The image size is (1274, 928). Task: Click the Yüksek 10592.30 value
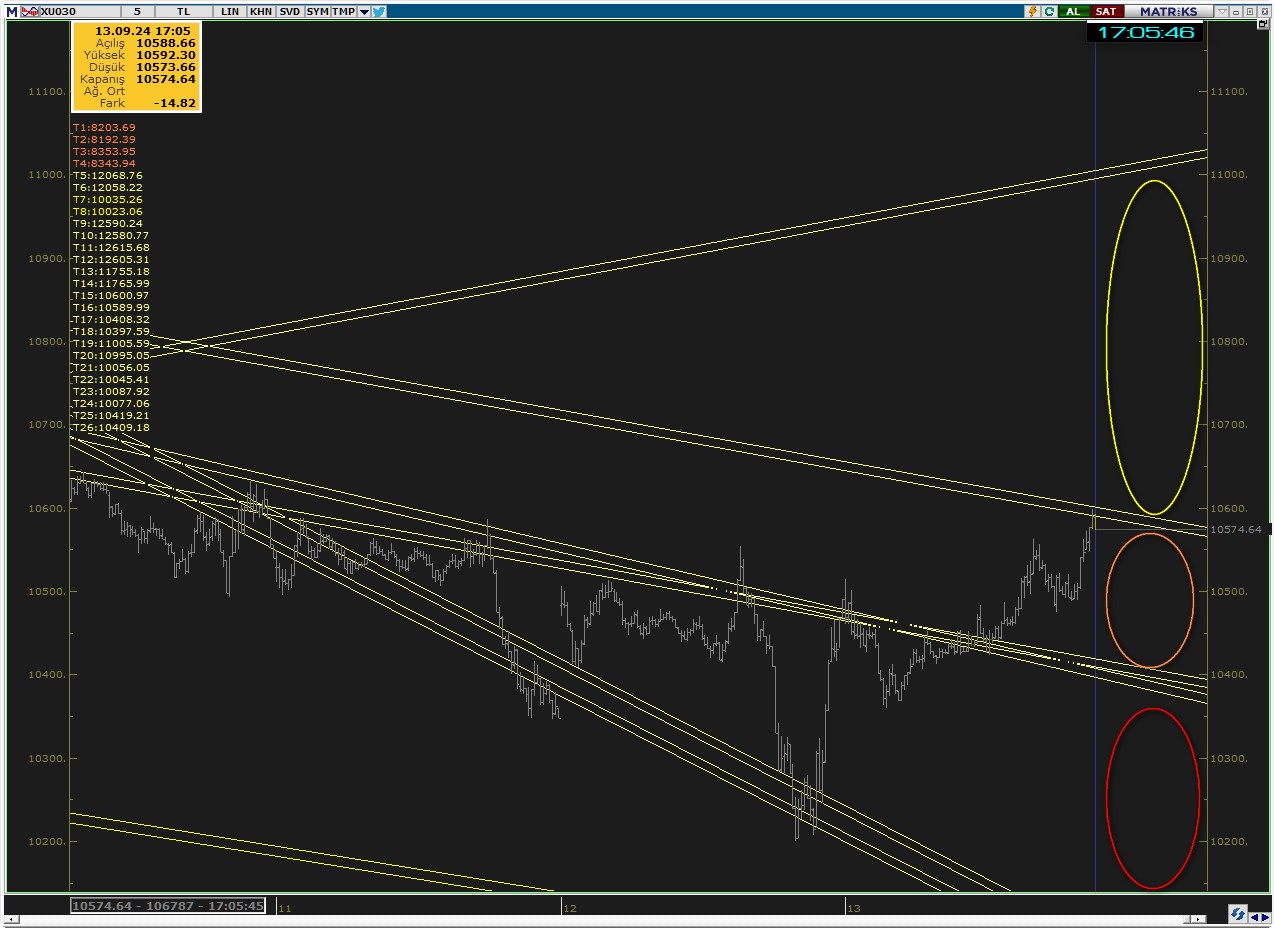(166, 55)
